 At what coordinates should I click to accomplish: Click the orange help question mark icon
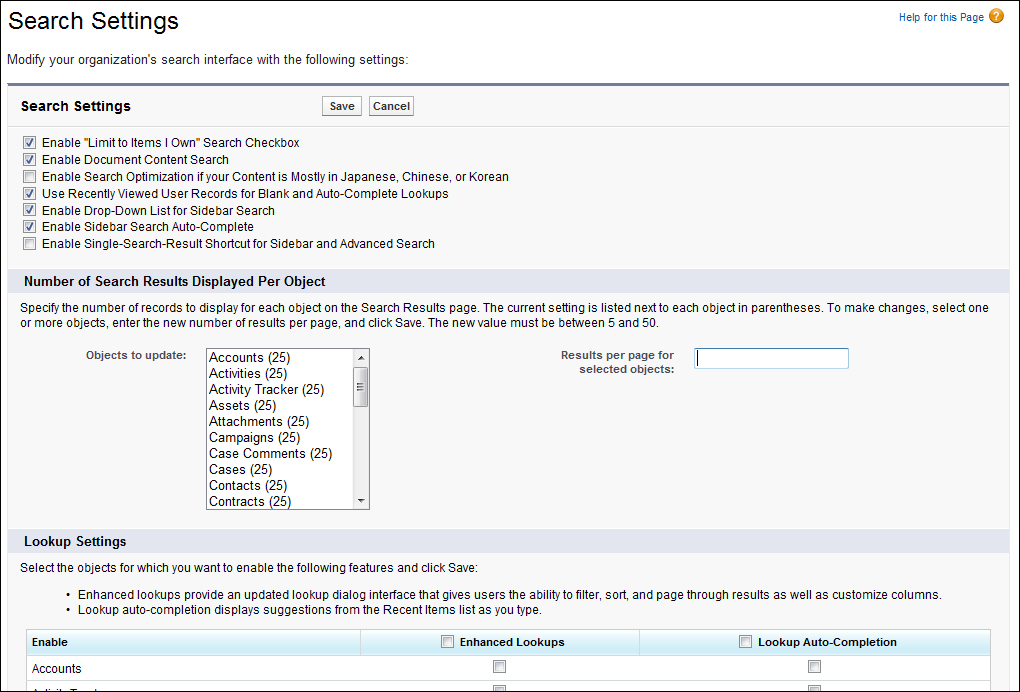(x=996, y=17)
